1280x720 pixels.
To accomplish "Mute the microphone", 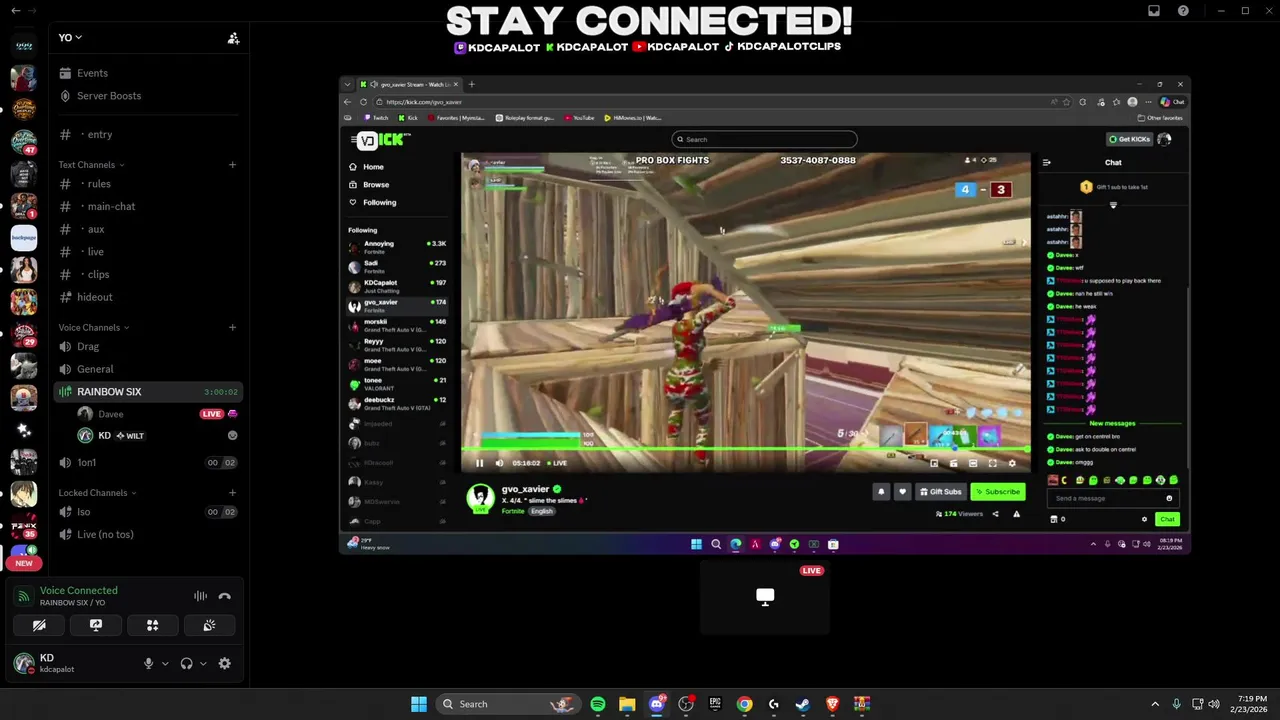I will click(x=148, y=663).
